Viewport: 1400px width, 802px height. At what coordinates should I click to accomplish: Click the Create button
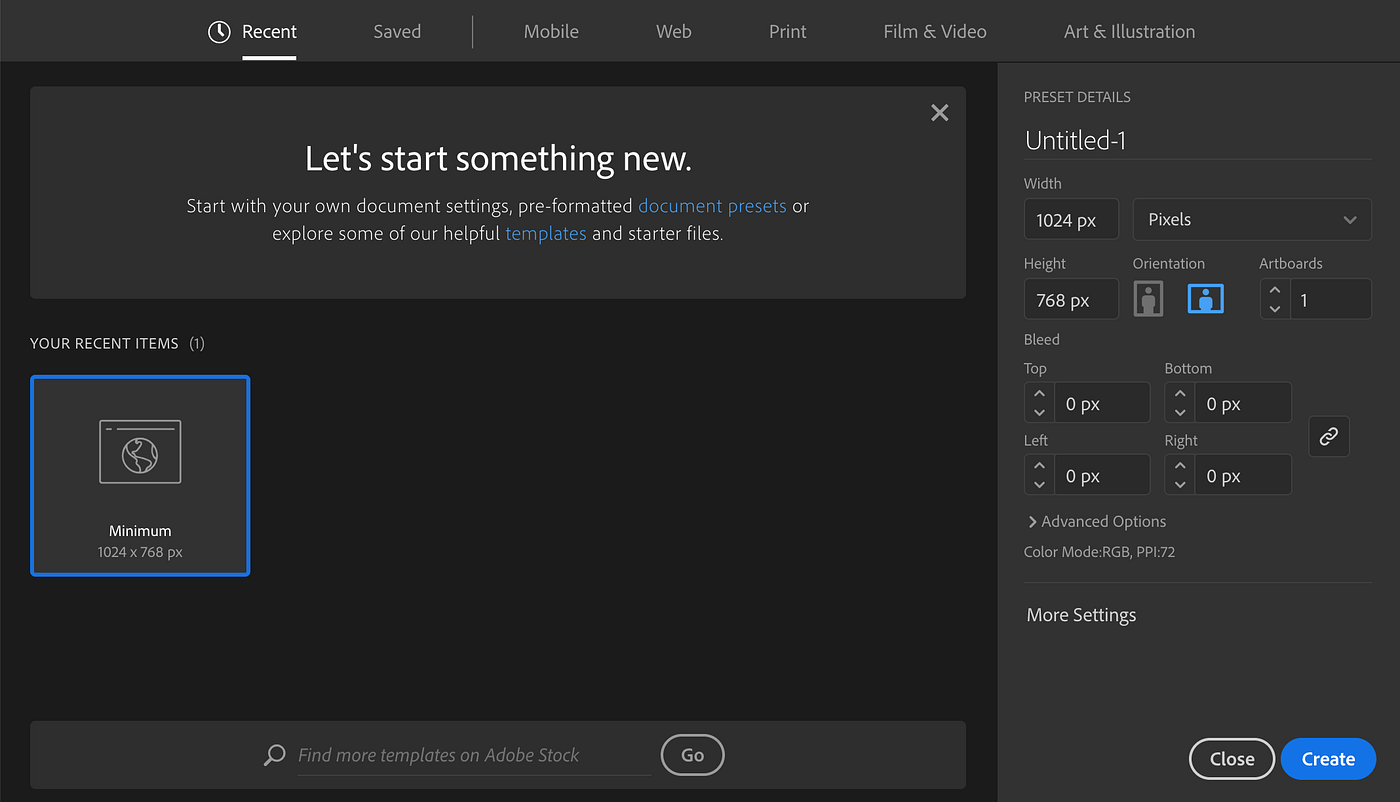[x=1328, y=759]
